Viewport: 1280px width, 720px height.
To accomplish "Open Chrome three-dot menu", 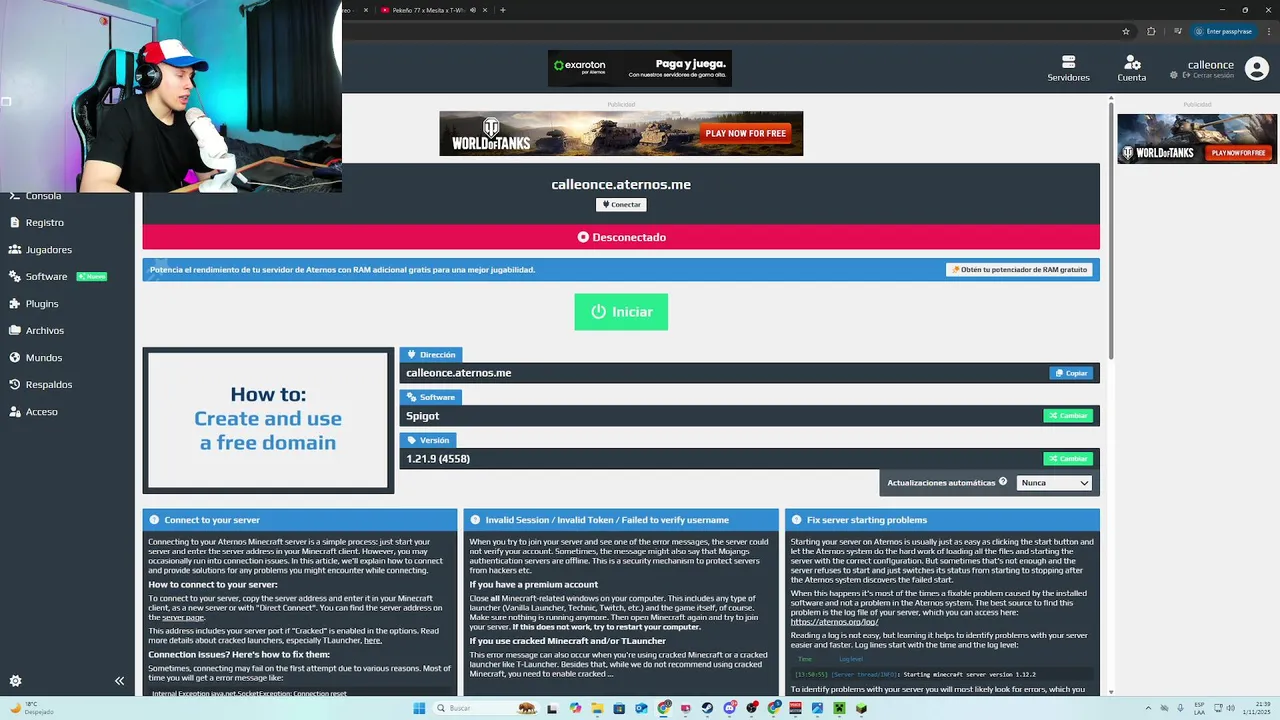I will tap(1269, 31).
